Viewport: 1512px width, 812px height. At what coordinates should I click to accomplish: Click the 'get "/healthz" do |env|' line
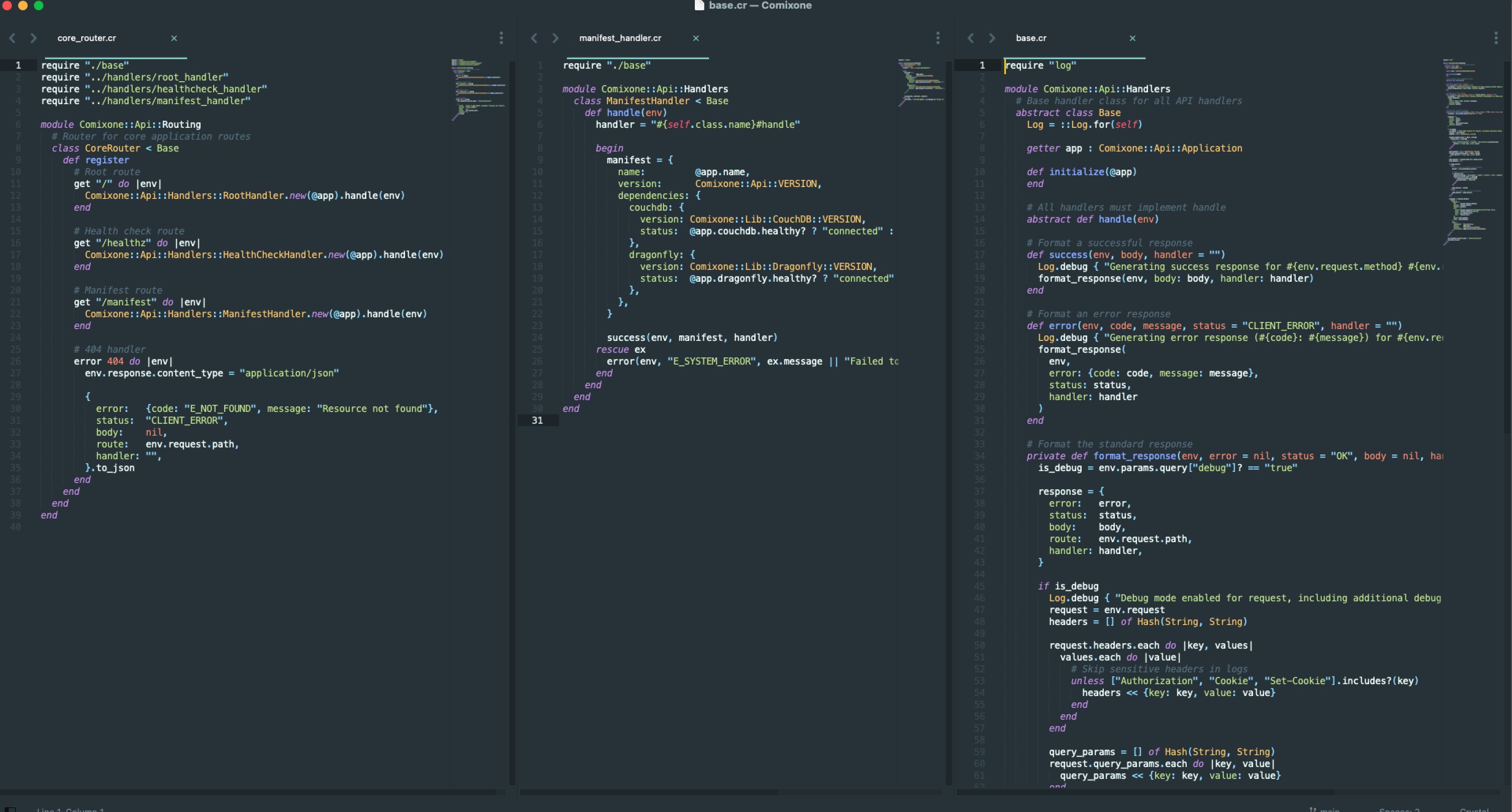tap(137, 243)
